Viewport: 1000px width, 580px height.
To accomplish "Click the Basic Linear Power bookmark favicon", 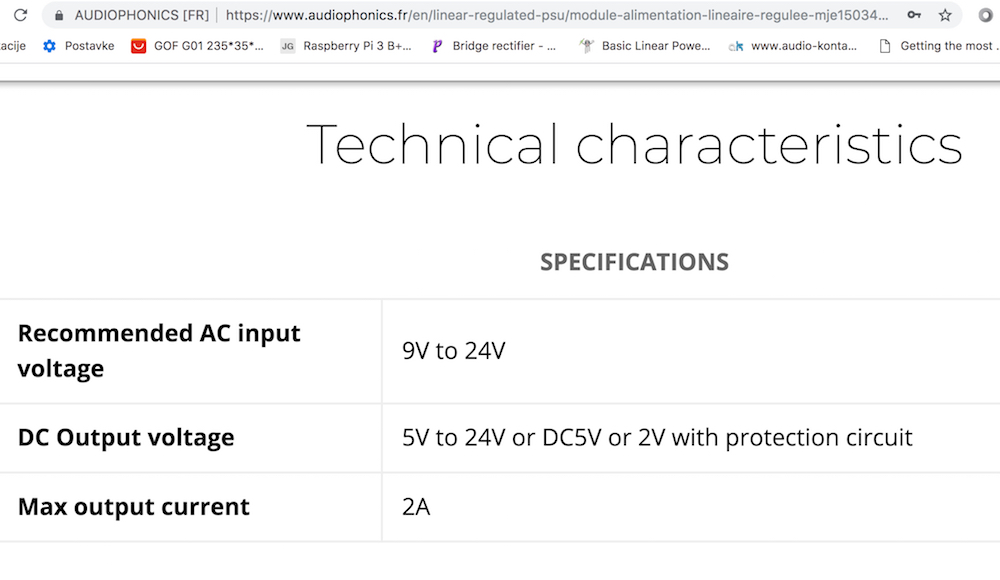I will click(x=586, y=46).
